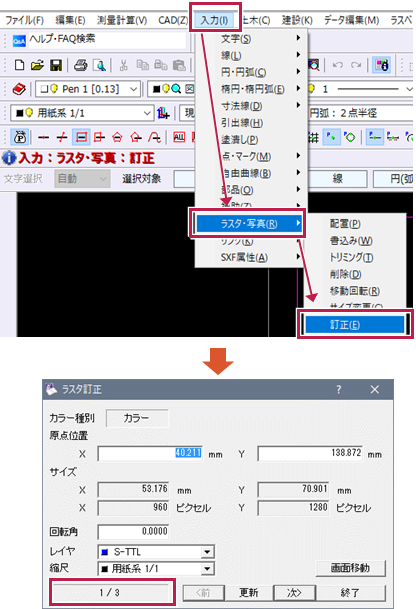
Task: Click the Undo arrow icon
Action: [337, 65]
